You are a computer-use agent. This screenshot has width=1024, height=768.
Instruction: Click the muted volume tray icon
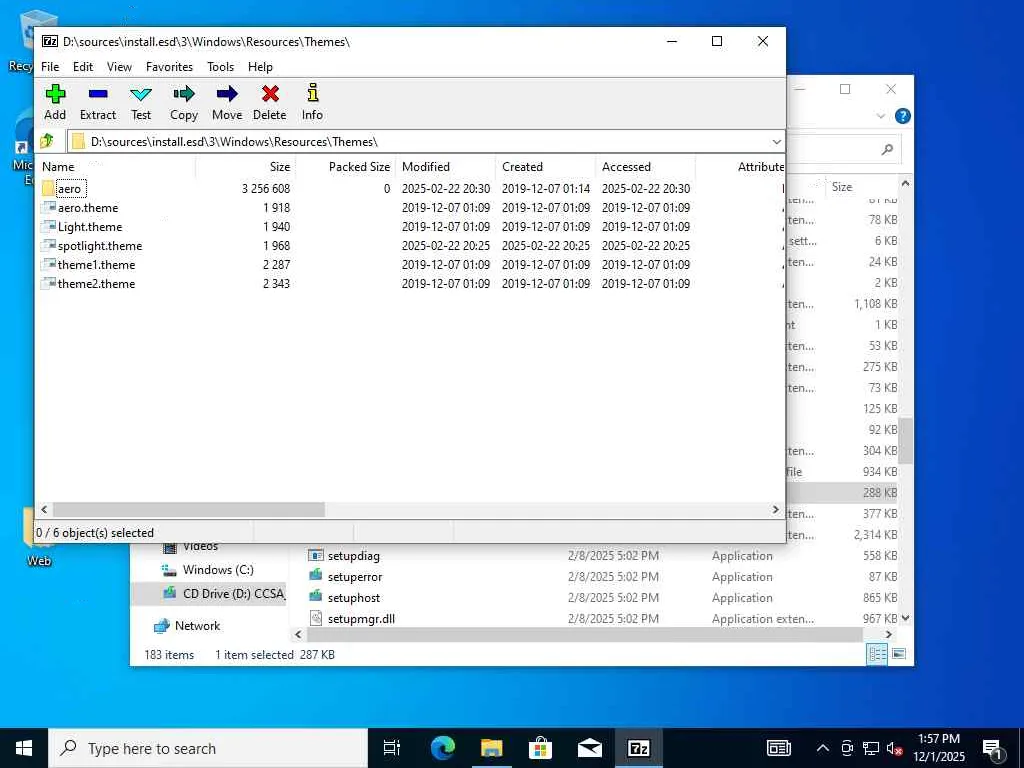click(x=895, y=748)
